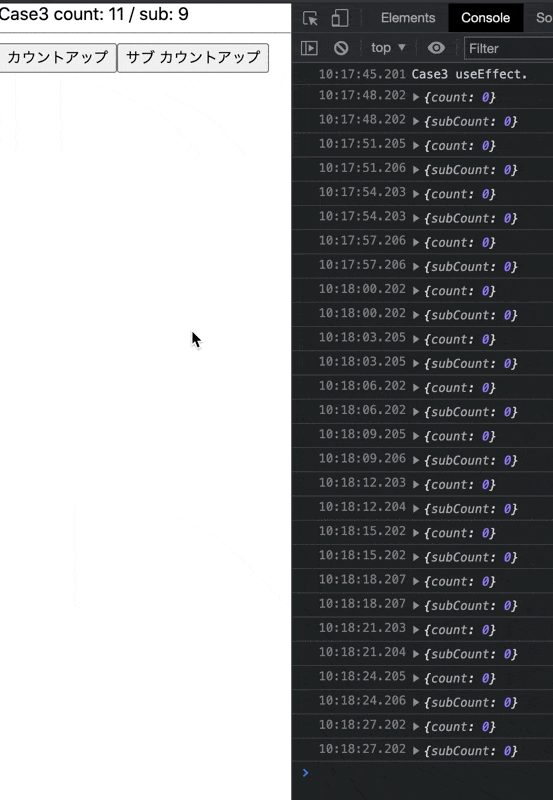Click the サブ カウントアップ button
This screenshot has height=800, width=553.
[x=193, y=57]
